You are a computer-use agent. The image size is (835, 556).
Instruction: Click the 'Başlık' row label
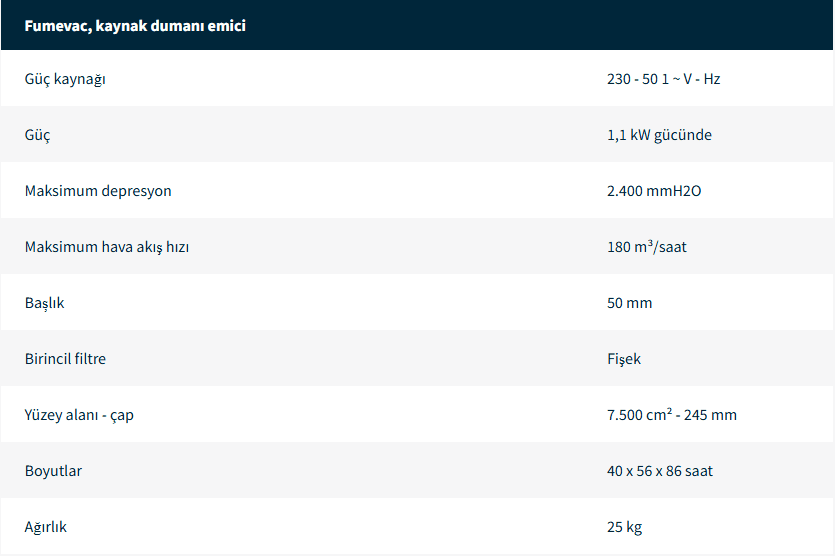[44, 303]
